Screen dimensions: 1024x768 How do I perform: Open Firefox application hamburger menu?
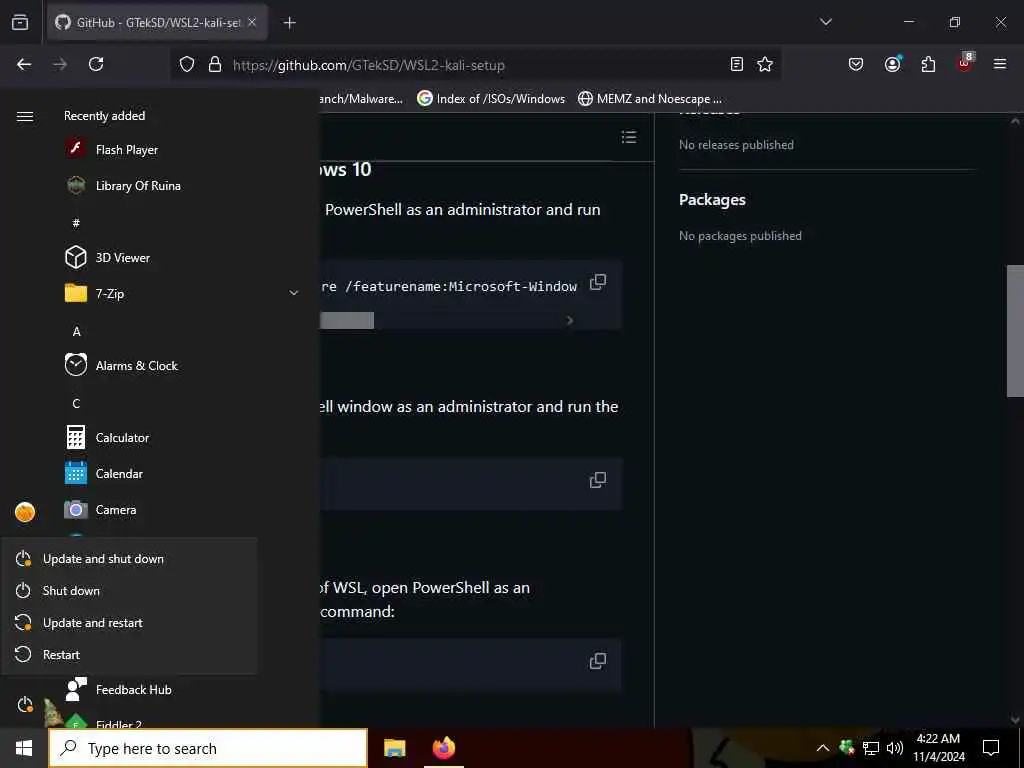pos(1000,64)
